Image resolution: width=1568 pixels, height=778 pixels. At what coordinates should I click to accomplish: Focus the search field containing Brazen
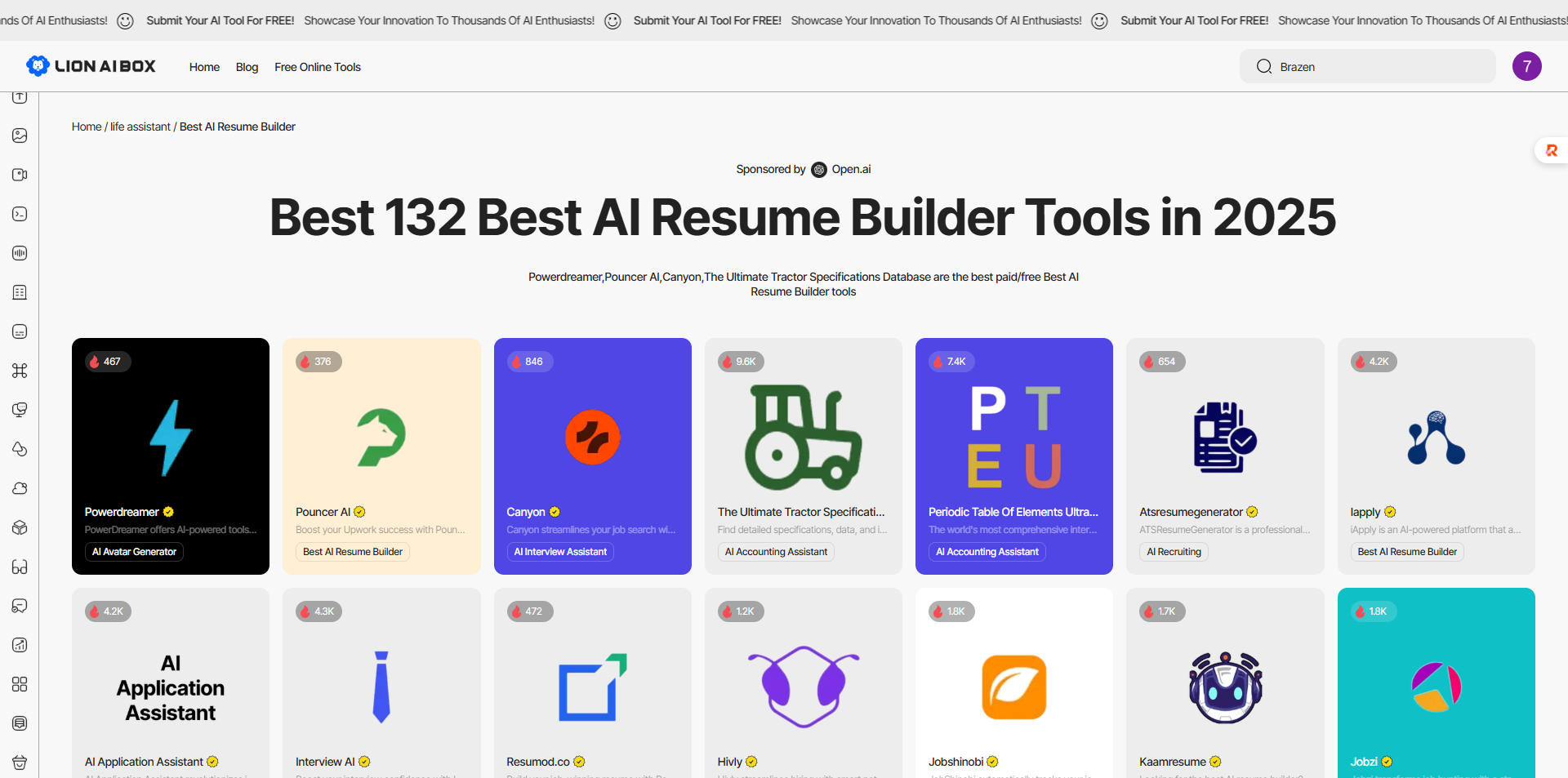coord(1380,67)
